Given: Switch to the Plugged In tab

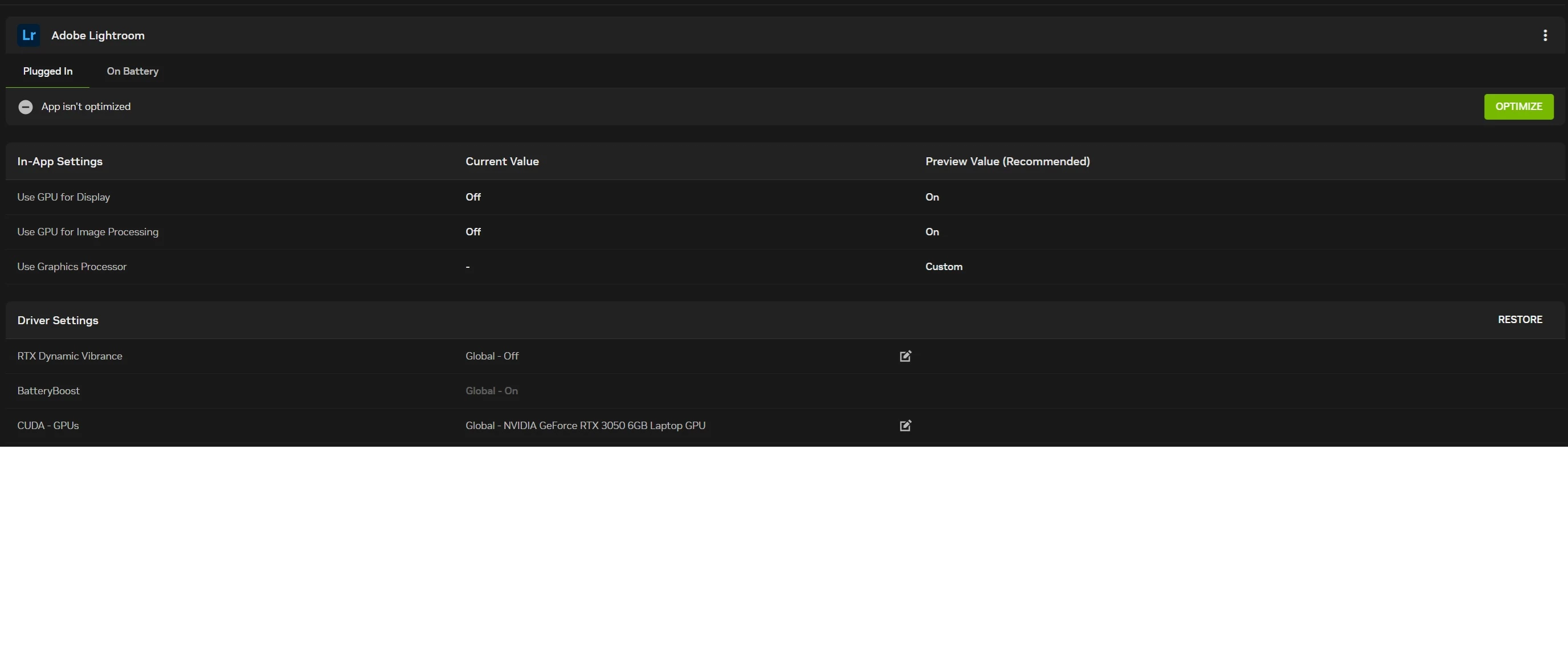Looking at the screenshot, I should (47, 71).
